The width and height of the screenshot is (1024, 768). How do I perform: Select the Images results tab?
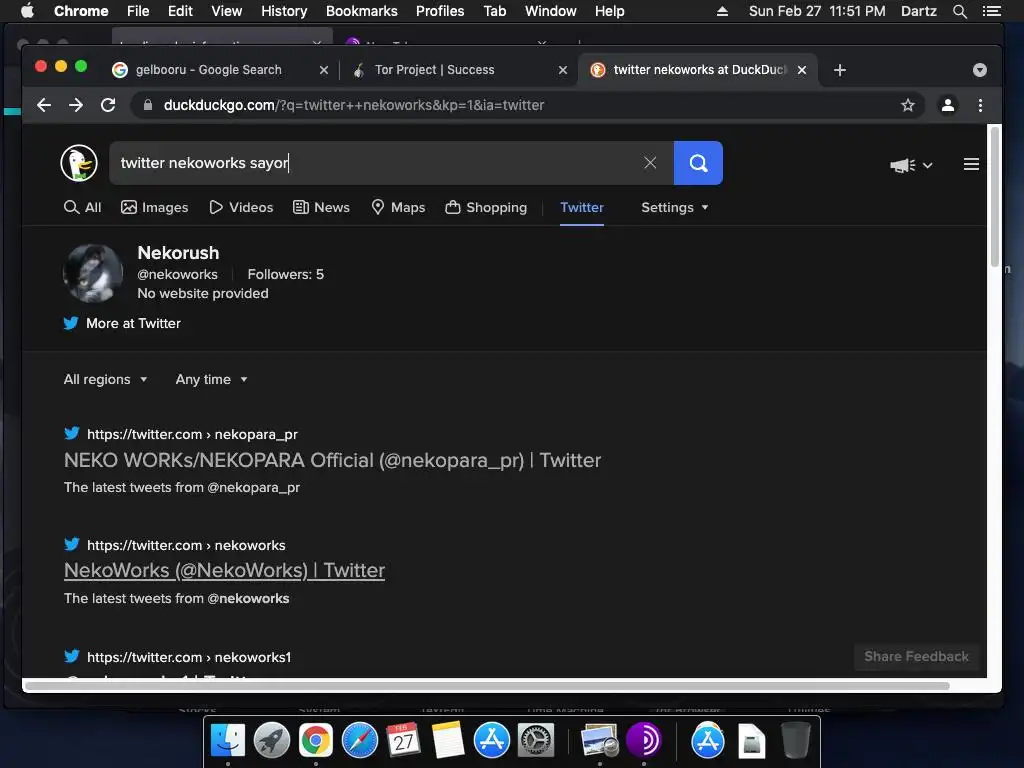click(x=155, y=208)
